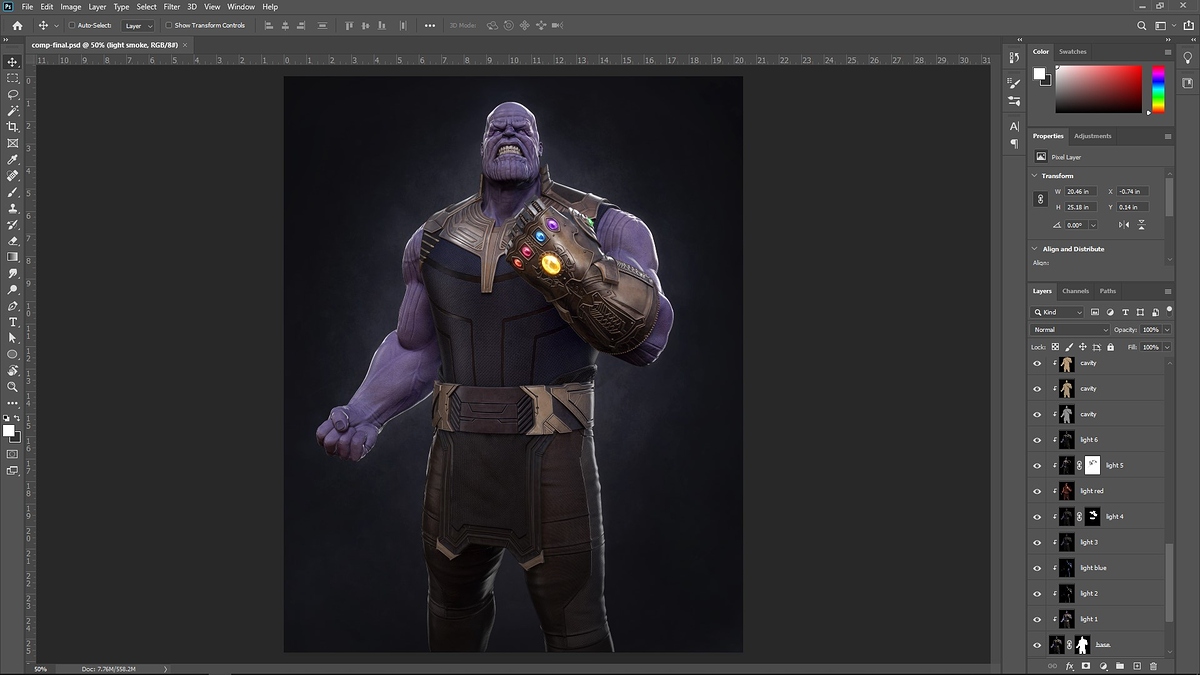Select the Move tool in the left toolbar

pos(13,62)
